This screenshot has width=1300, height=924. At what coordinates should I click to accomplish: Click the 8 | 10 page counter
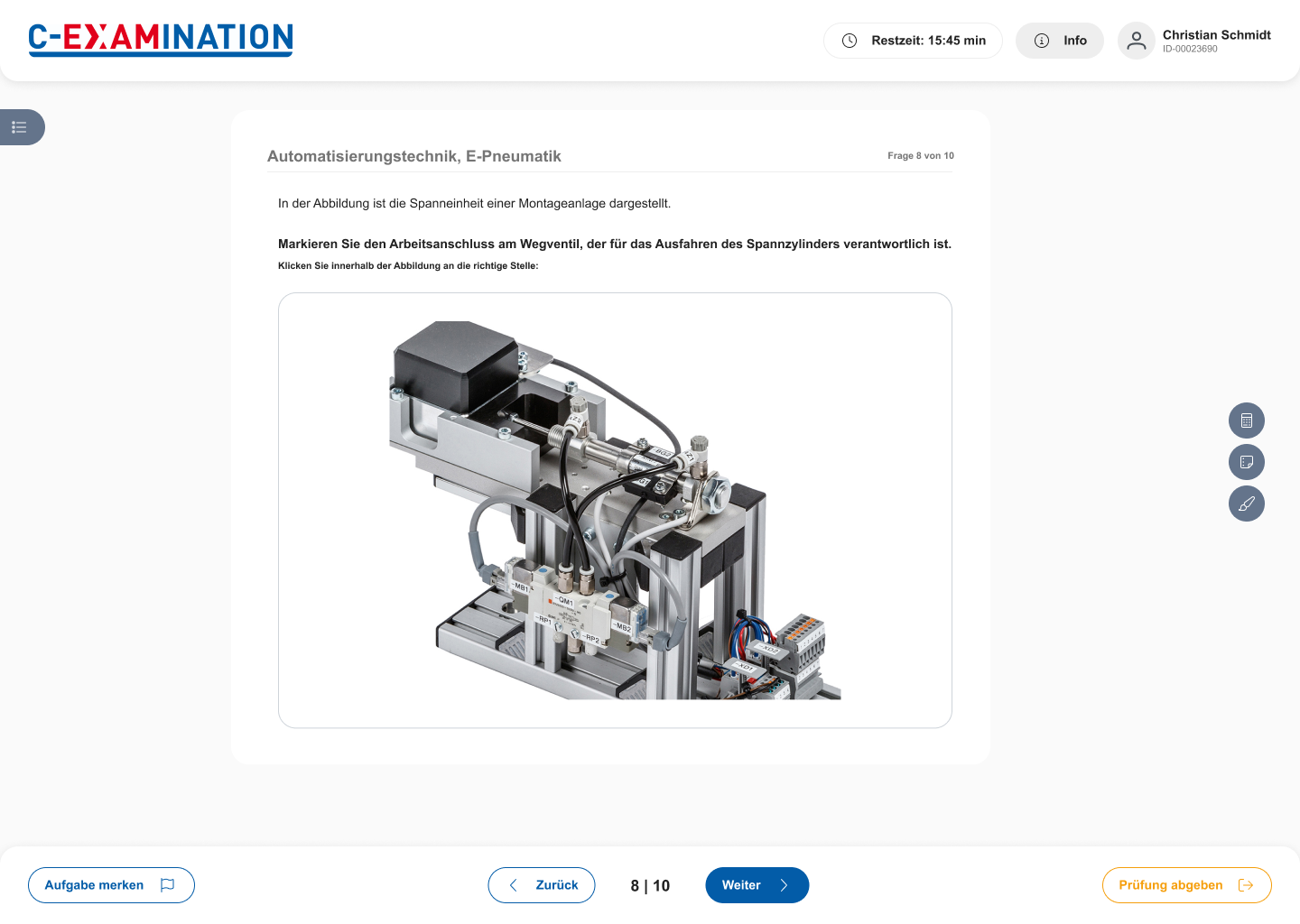point(650,886)
